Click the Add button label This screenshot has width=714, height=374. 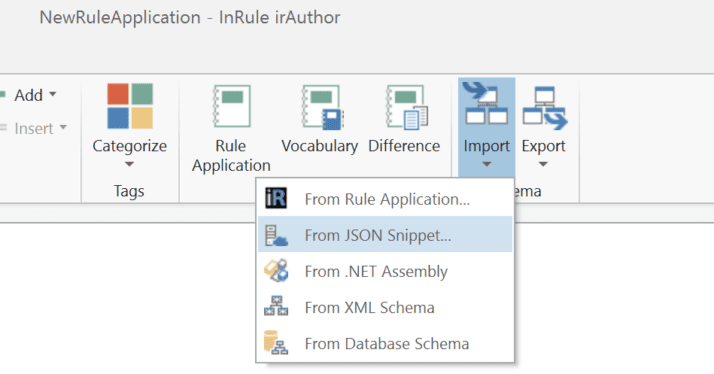coord(28,95)
